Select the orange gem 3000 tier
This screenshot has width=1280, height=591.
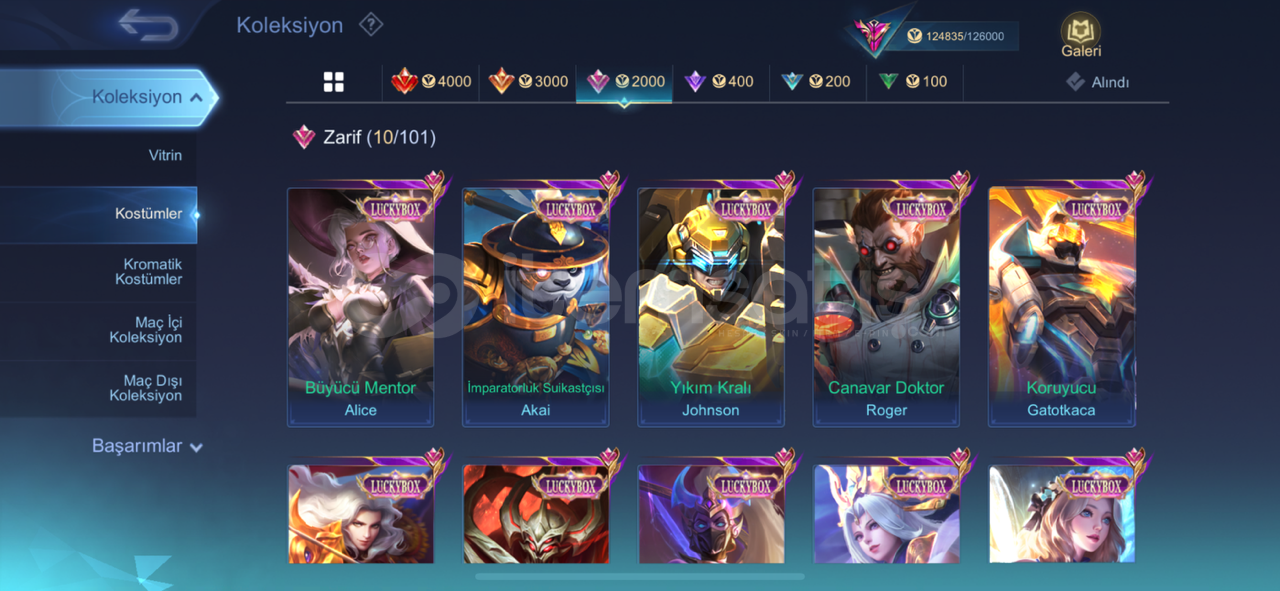[528, 82]
